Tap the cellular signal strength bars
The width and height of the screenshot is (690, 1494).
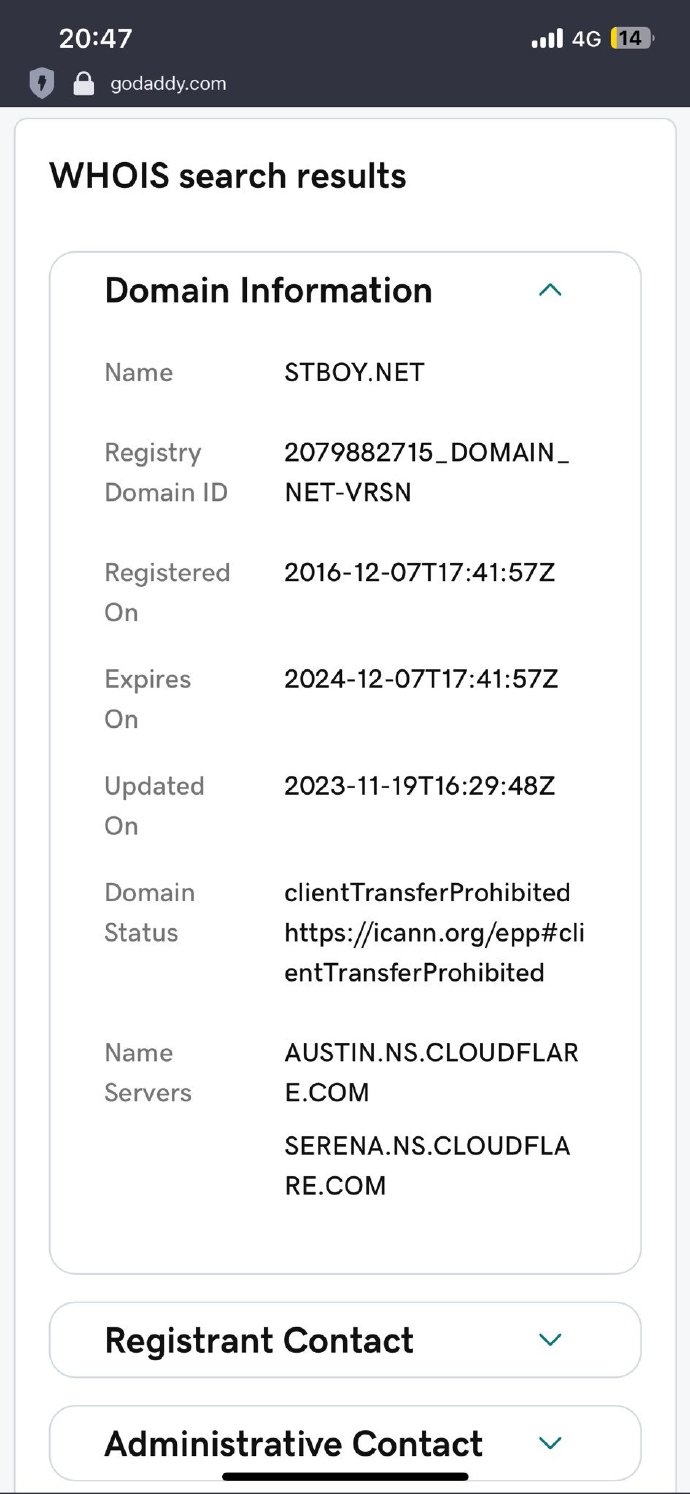click(x=547, y=39)
